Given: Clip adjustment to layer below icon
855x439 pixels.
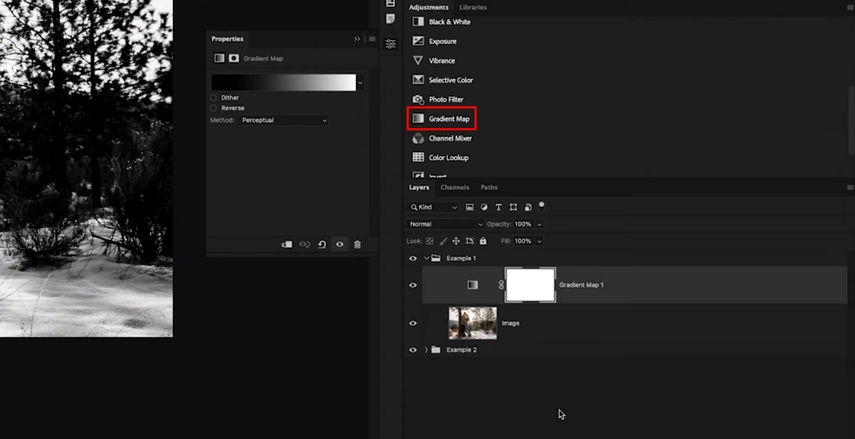Looking at the screenshot, I should pyautogui.click(x=287, y=244).
